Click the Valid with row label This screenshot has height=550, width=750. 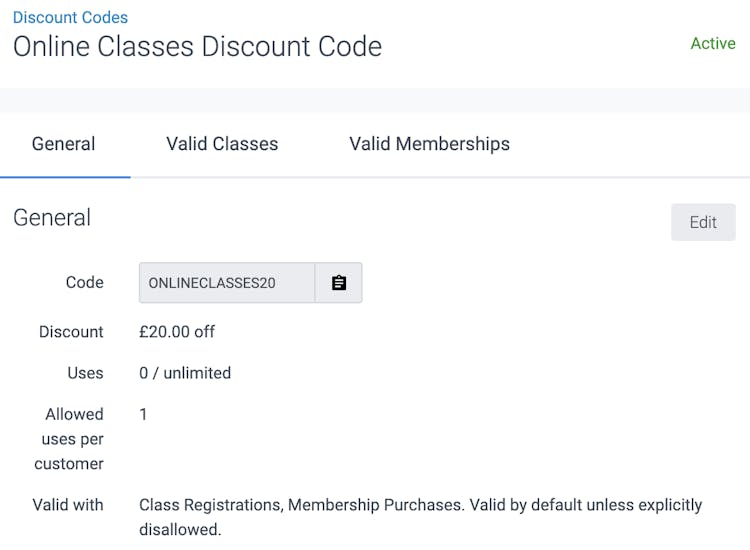(67, 505)
